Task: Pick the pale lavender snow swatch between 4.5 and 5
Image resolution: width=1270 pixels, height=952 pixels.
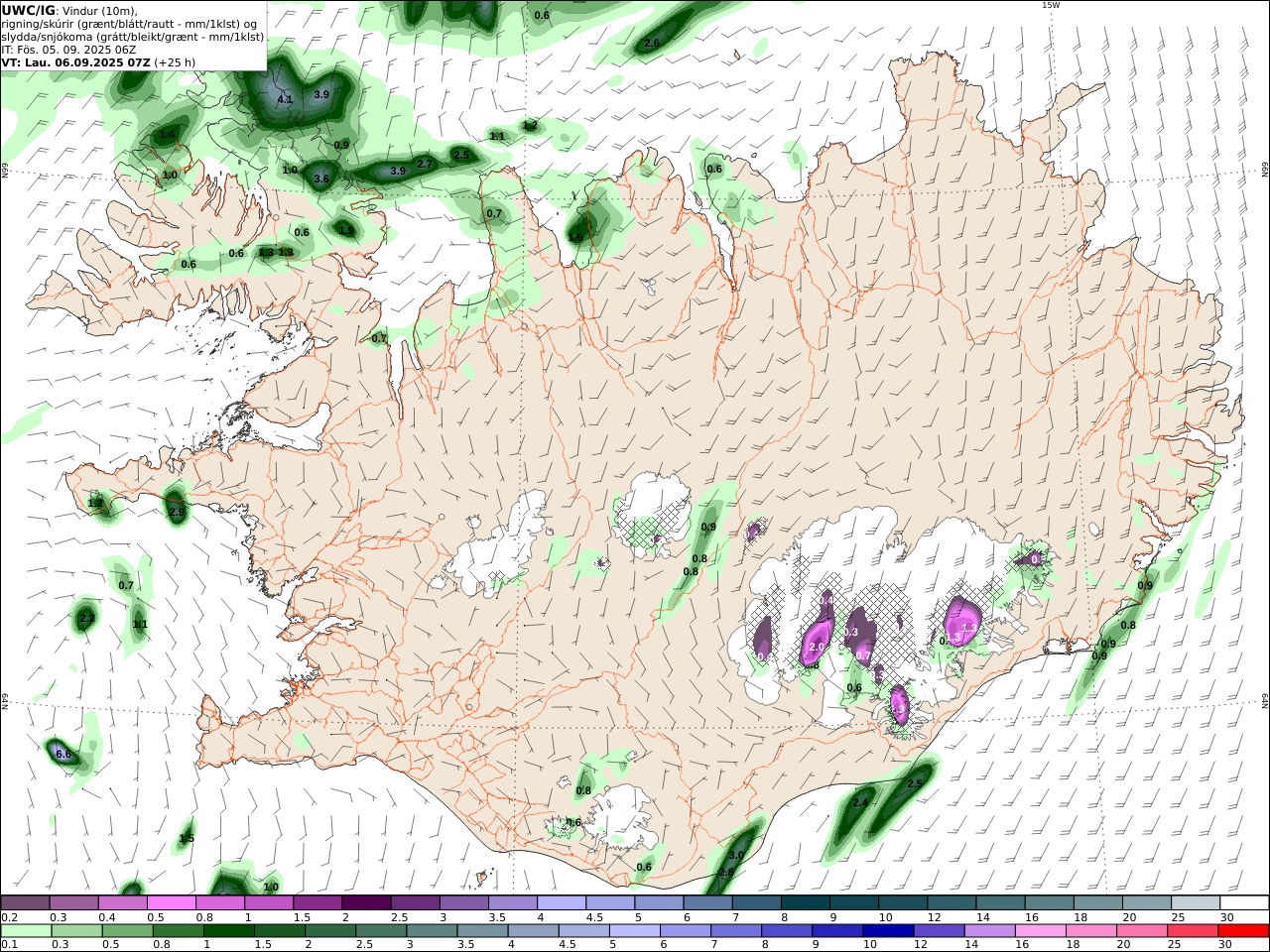Action: pyautogui.click(x=610, y=903)
